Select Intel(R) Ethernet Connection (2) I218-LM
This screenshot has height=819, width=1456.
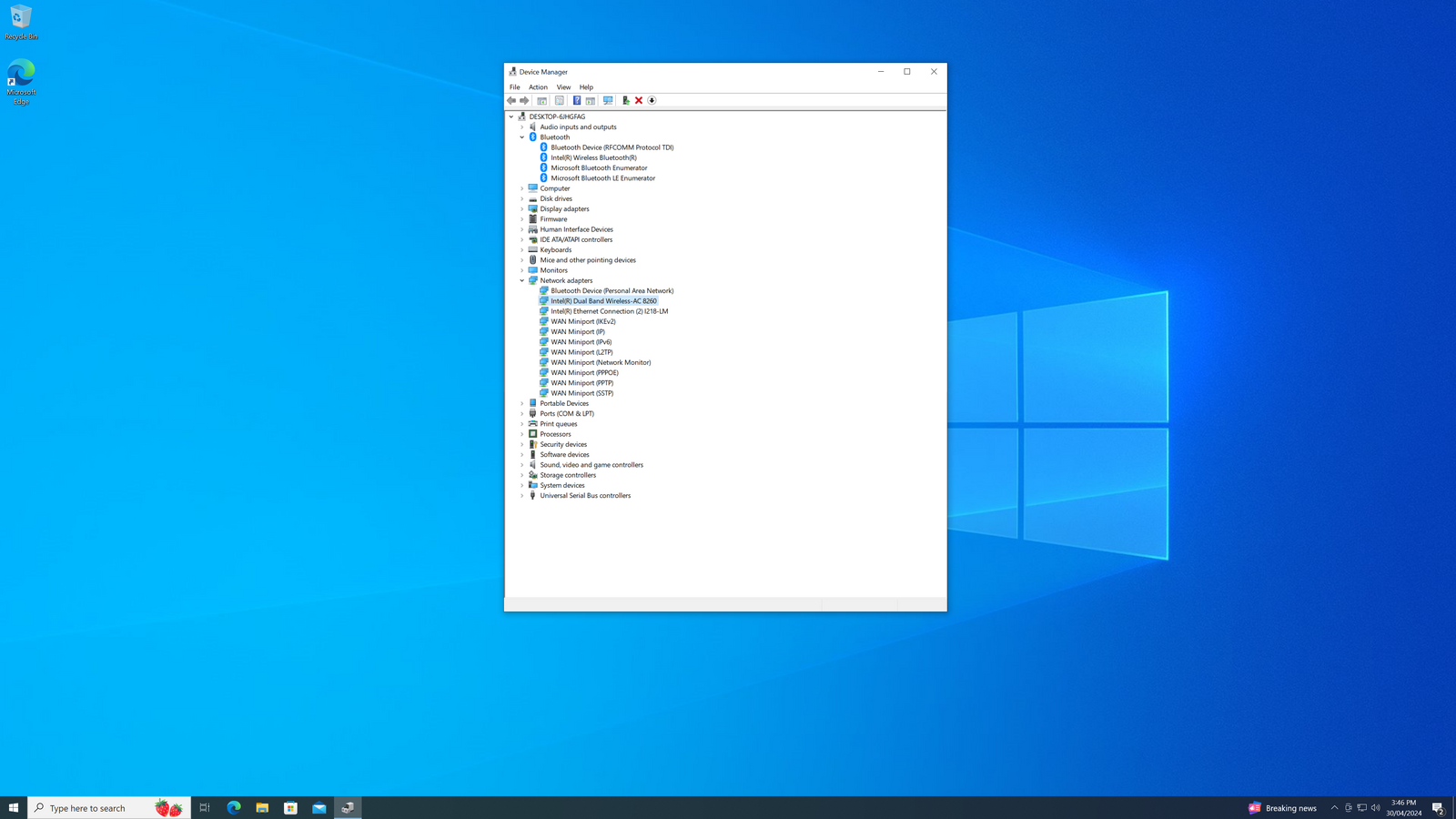pos(609,311)
